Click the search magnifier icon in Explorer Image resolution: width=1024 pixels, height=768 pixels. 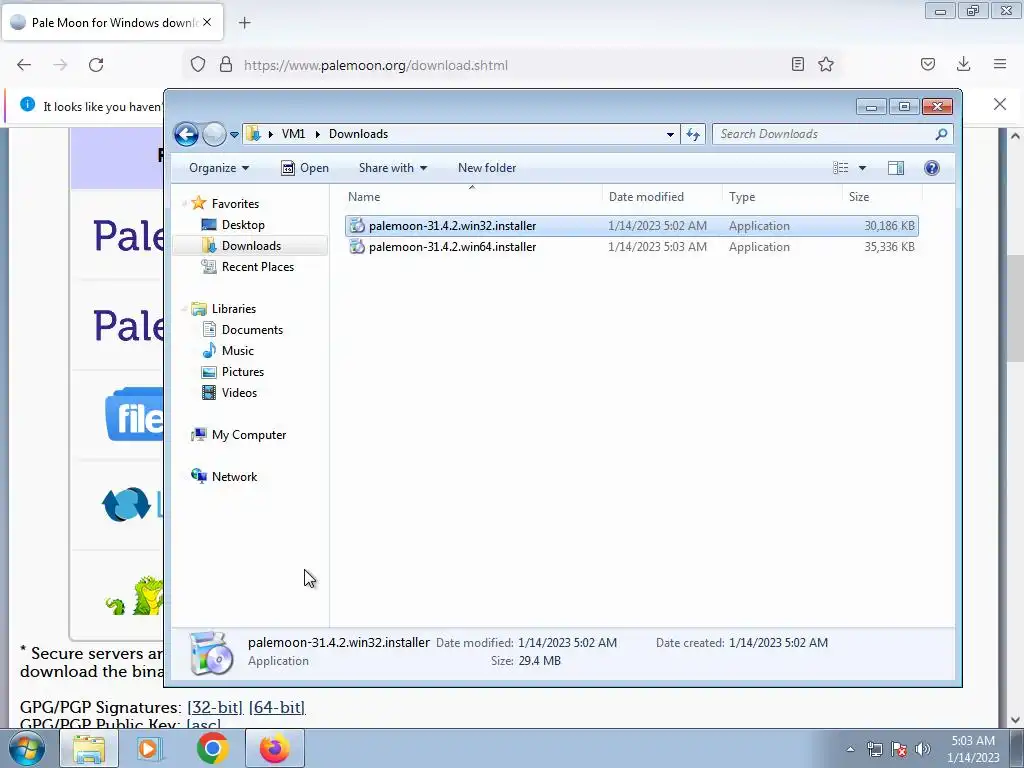coord(941,134)
